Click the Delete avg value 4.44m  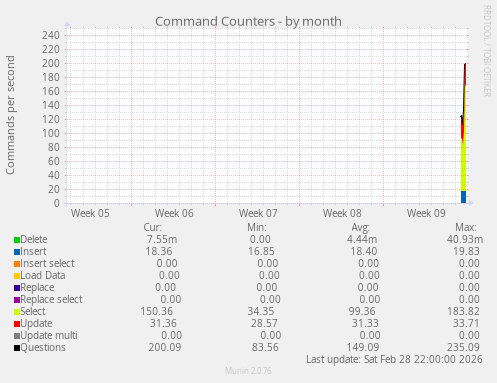click(362, 239)
